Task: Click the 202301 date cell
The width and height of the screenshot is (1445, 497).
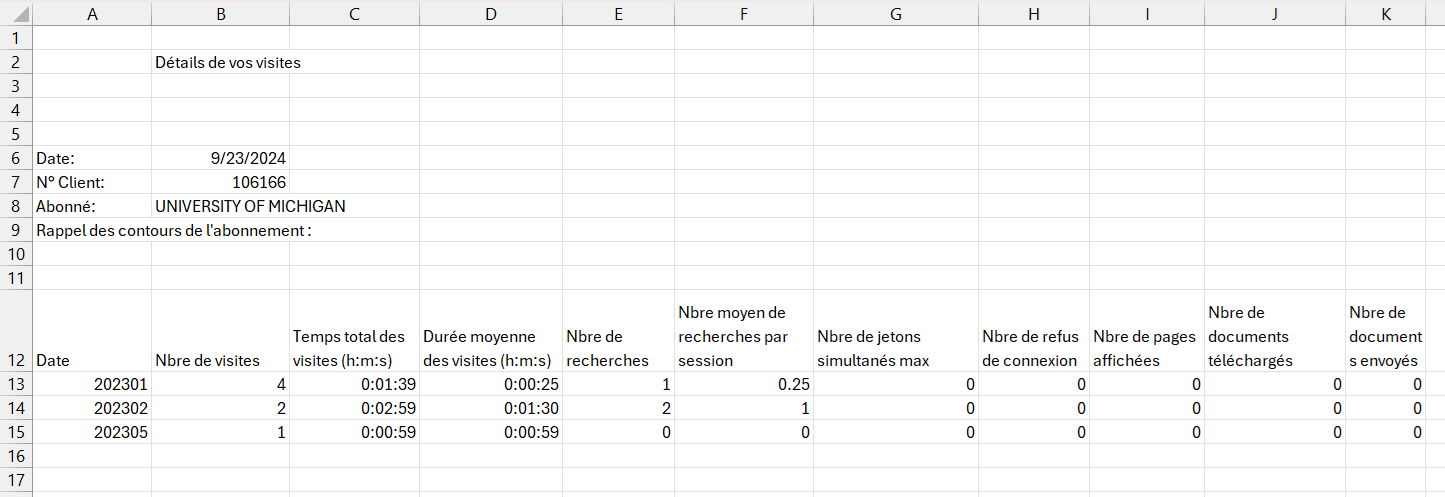Action: (93, 384)
